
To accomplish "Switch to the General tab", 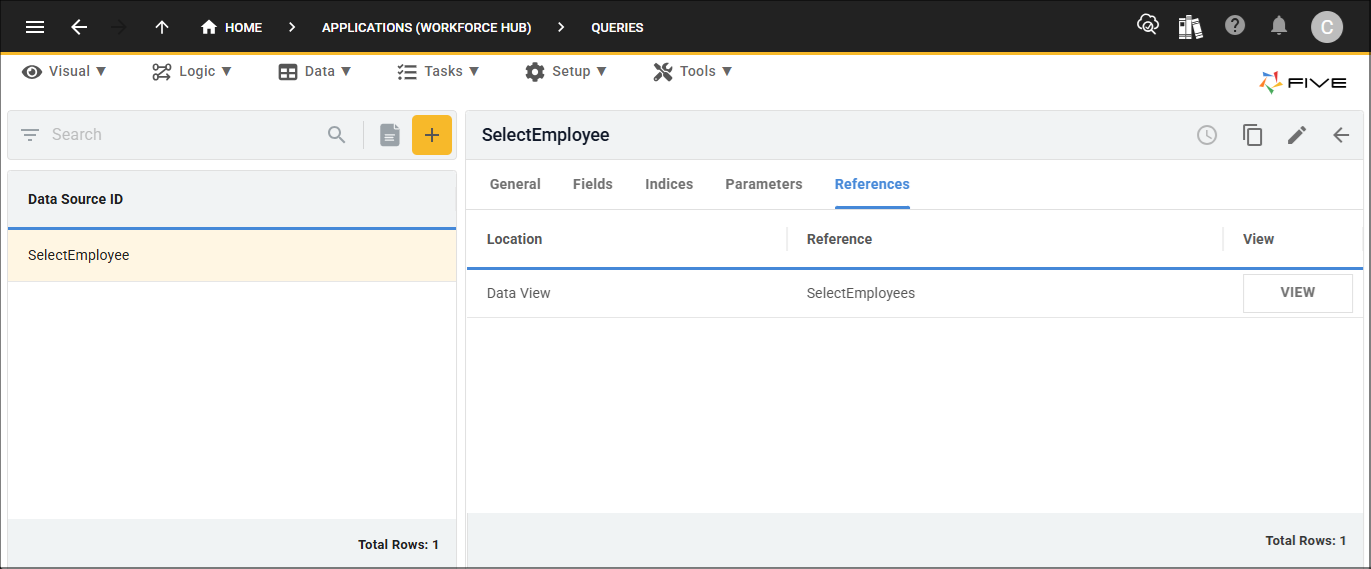I will click(x=515, y=184).
